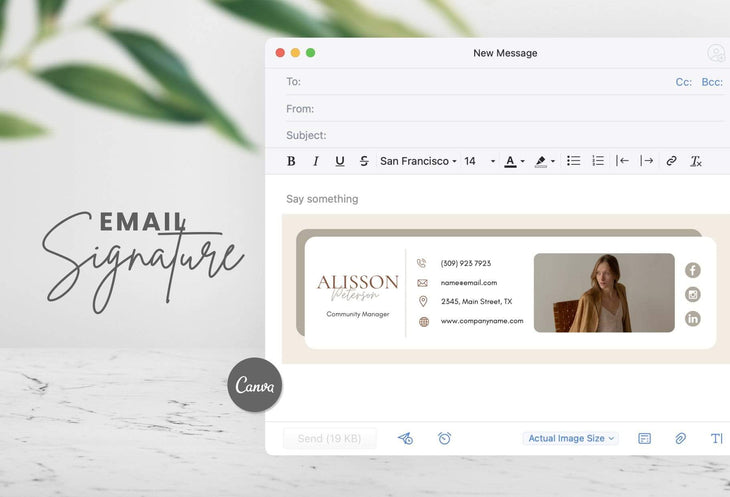
Task: Open the text color picker
Action: coord(514,161)
